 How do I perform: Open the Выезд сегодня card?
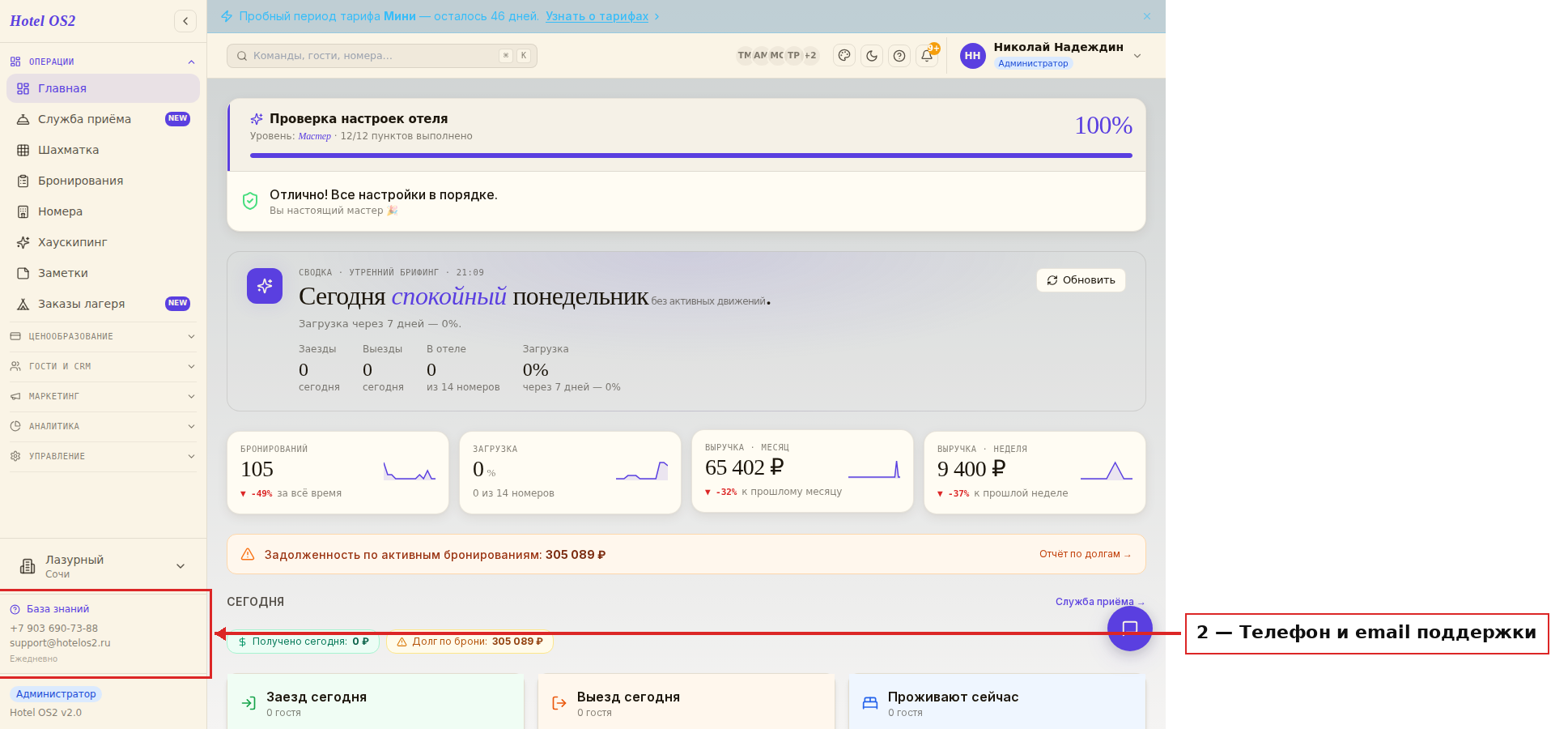point(686,702)
